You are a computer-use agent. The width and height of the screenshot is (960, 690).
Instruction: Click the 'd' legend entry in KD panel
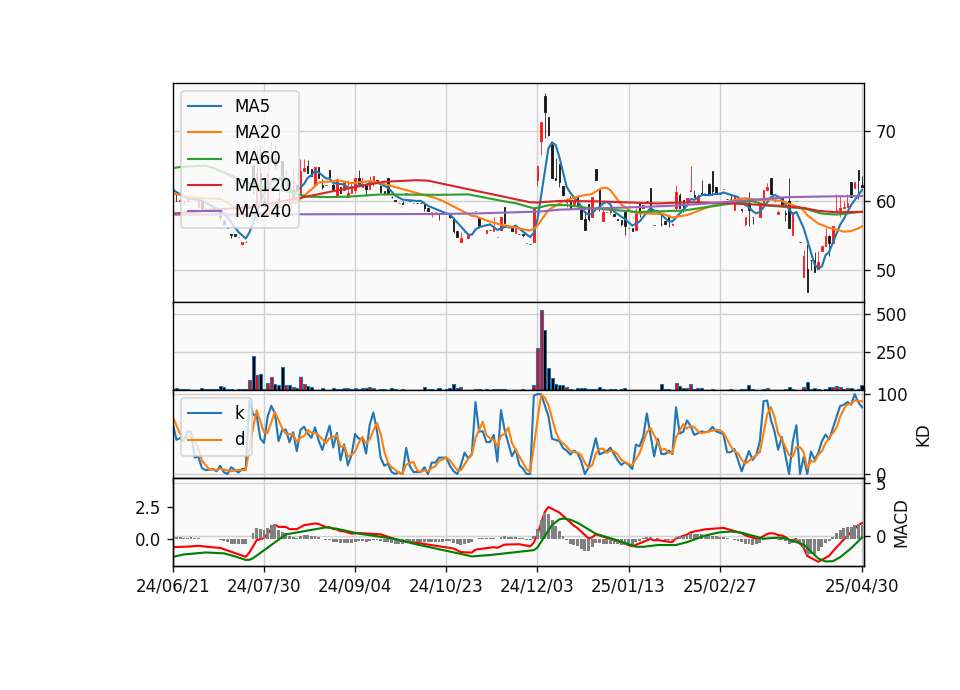240,438
